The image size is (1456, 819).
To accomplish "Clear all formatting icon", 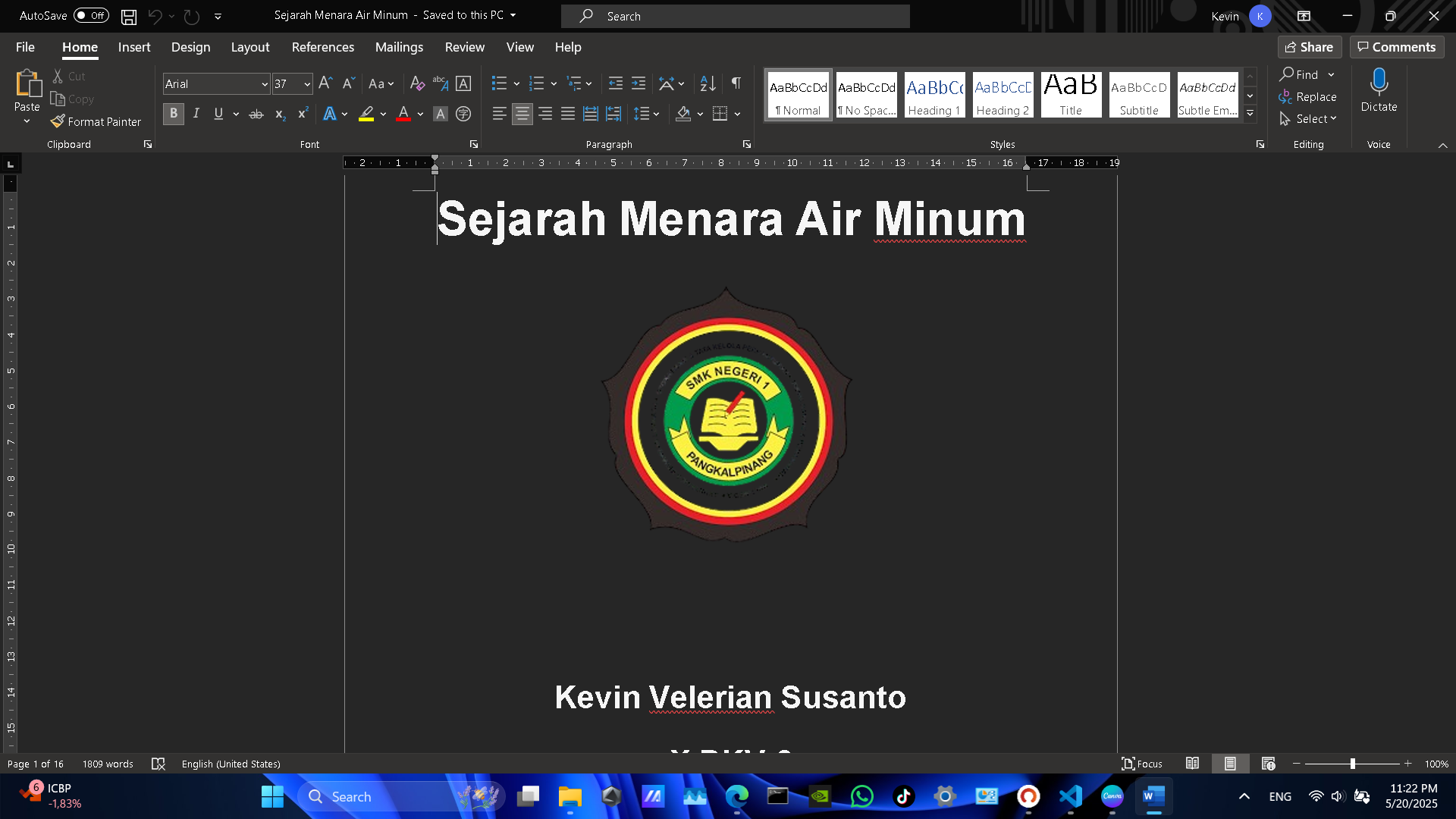I will tap(417, 83).
